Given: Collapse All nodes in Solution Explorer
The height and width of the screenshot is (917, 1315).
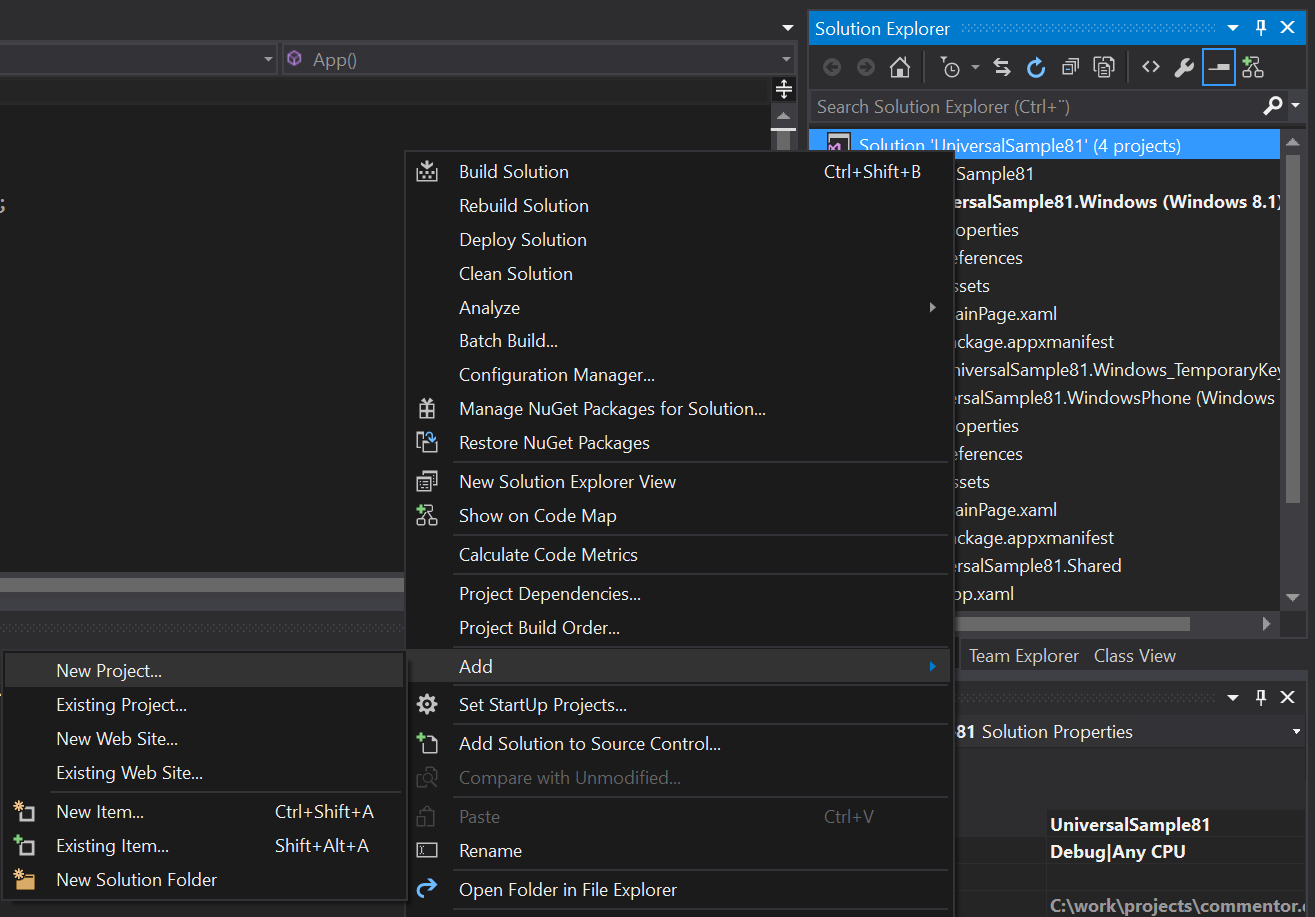Looking at the screenshot, I should click(1070, 67).
